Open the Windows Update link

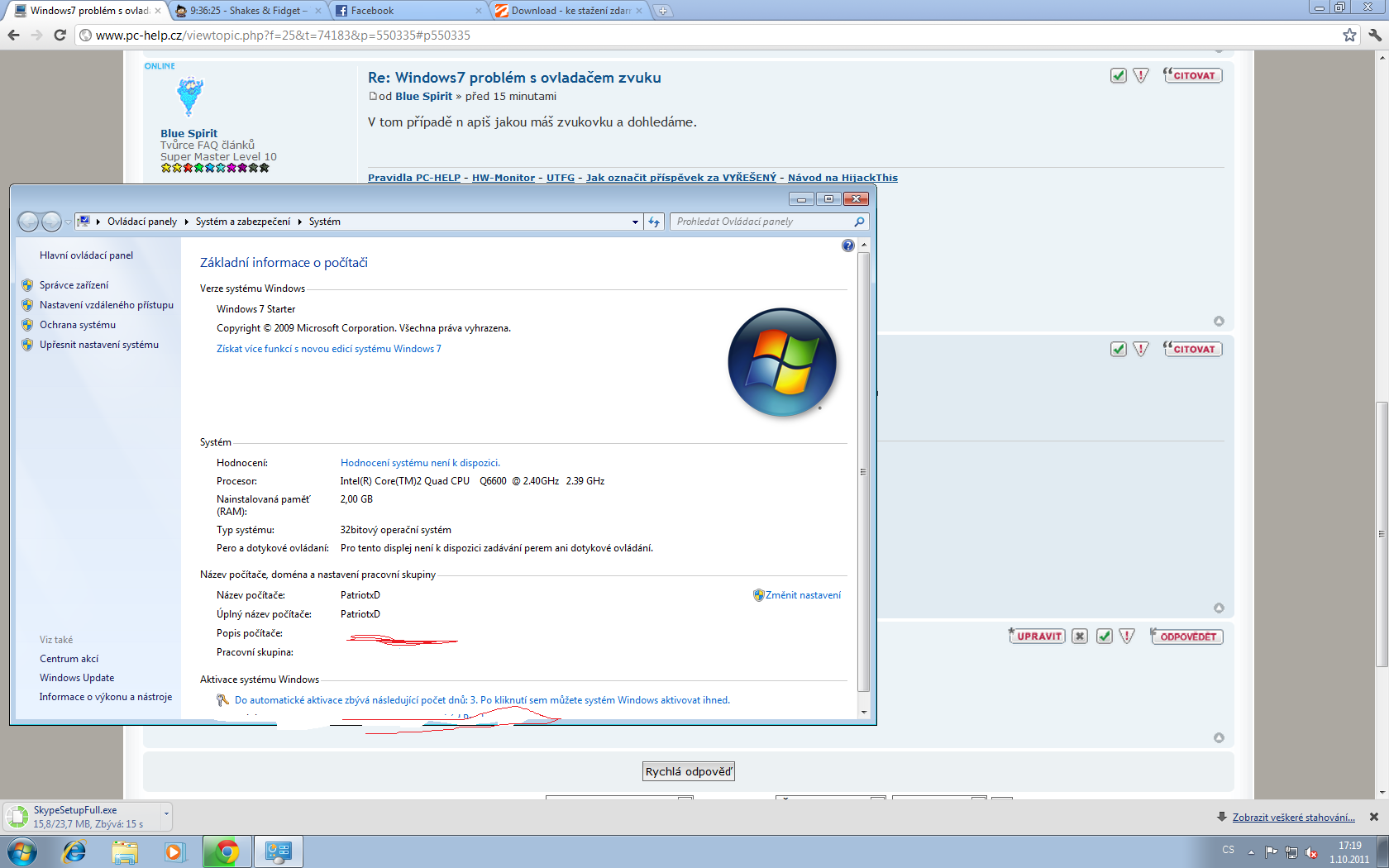point(77,678)
